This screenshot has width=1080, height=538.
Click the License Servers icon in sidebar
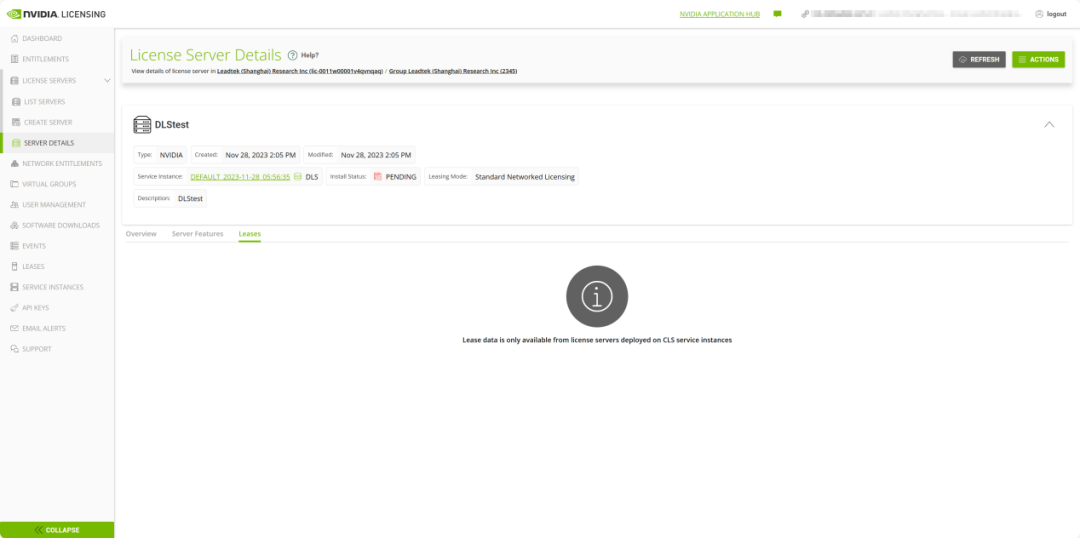pyautogui.click(x=14, y=81)
